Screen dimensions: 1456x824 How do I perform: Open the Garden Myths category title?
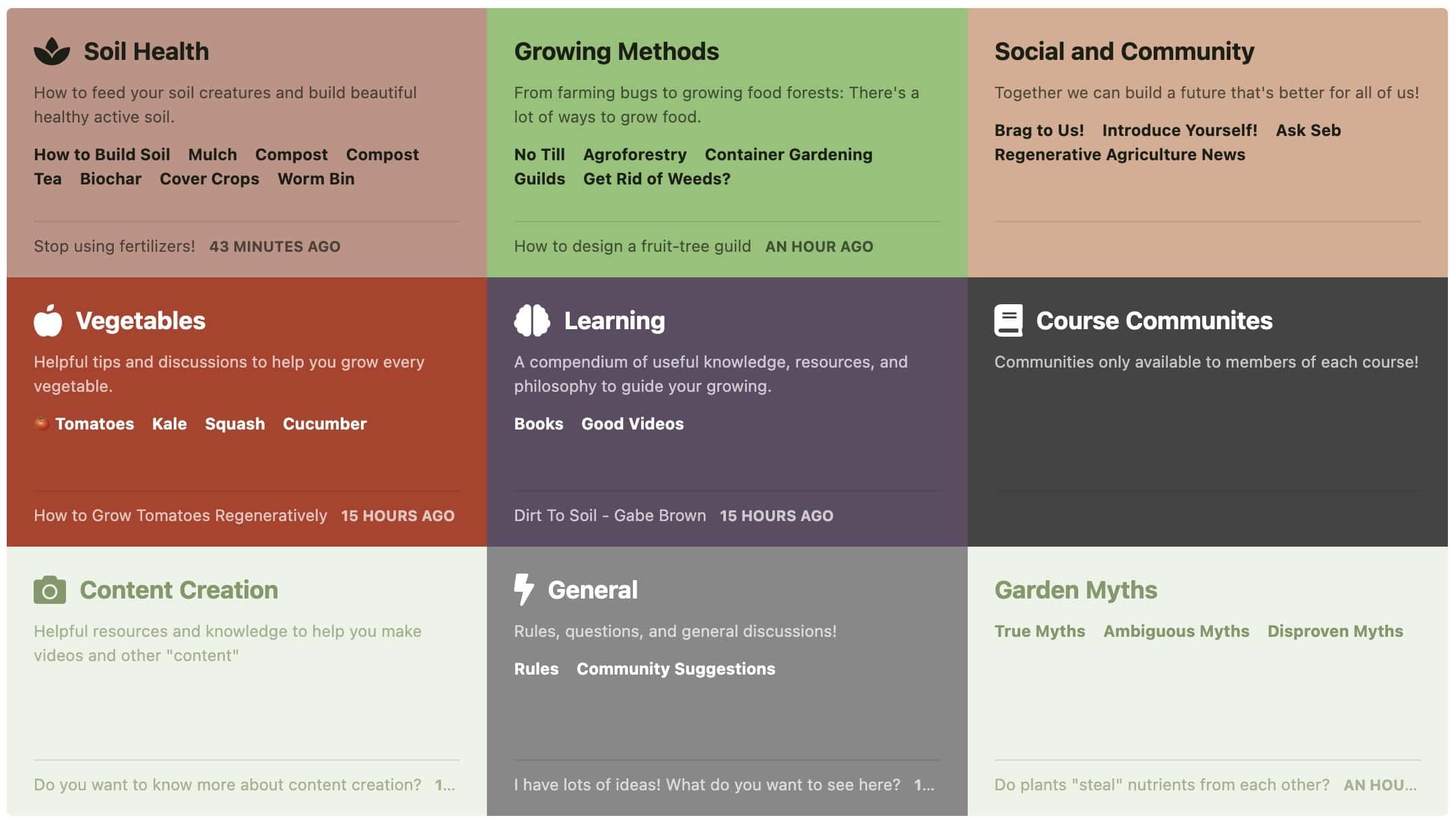tap(1076, 590)
